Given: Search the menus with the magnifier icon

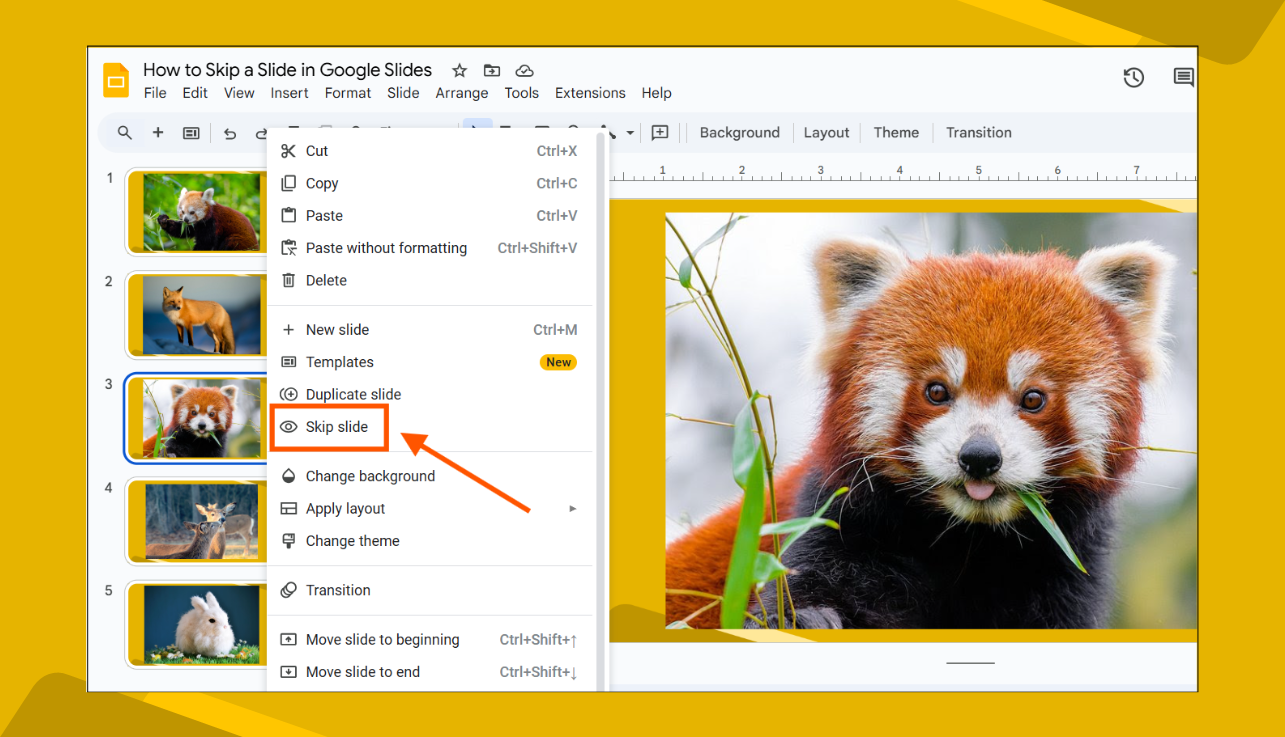Looking at the screenshot, I should (x=126, y=132).
